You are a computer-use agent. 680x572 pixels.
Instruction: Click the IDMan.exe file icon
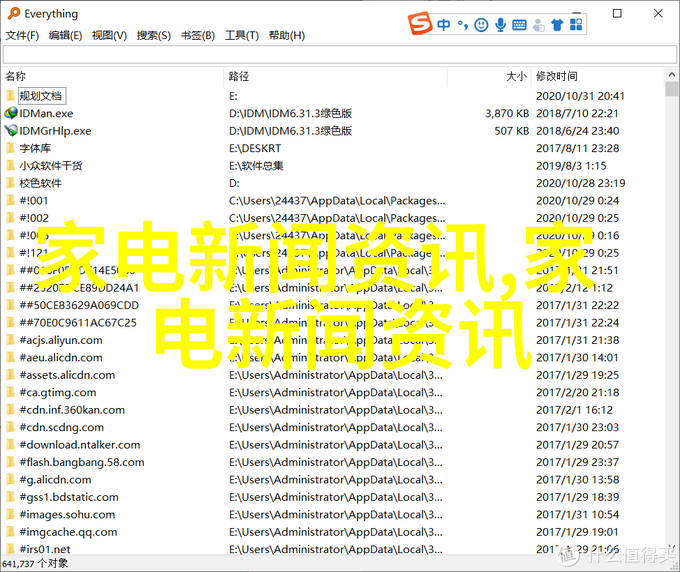click(x=11, y=114)
